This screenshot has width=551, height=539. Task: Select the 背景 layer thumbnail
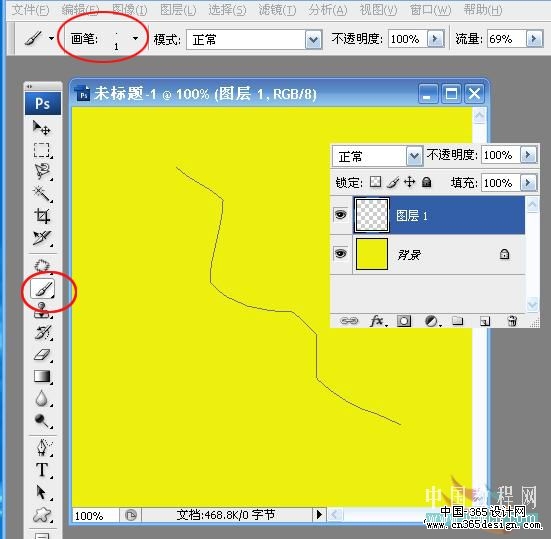[372, 254]
